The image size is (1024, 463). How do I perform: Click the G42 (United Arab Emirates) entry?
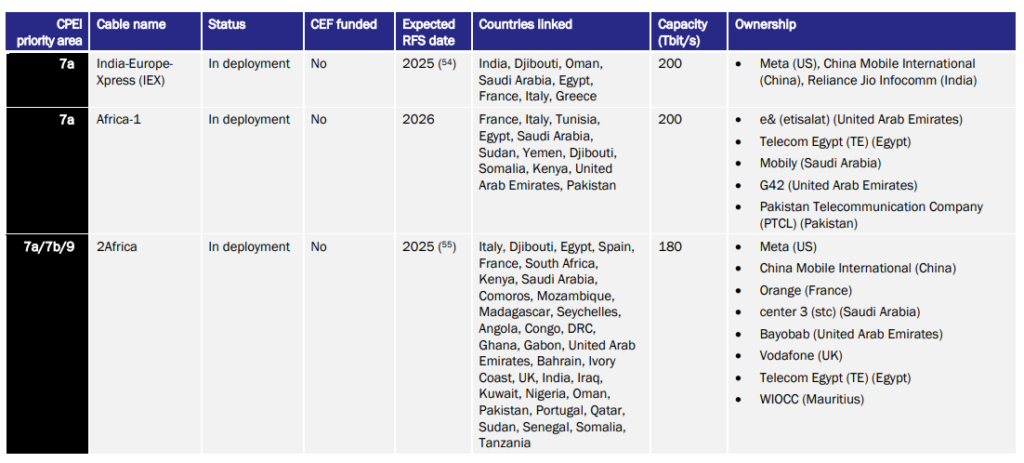coord(838,185)
